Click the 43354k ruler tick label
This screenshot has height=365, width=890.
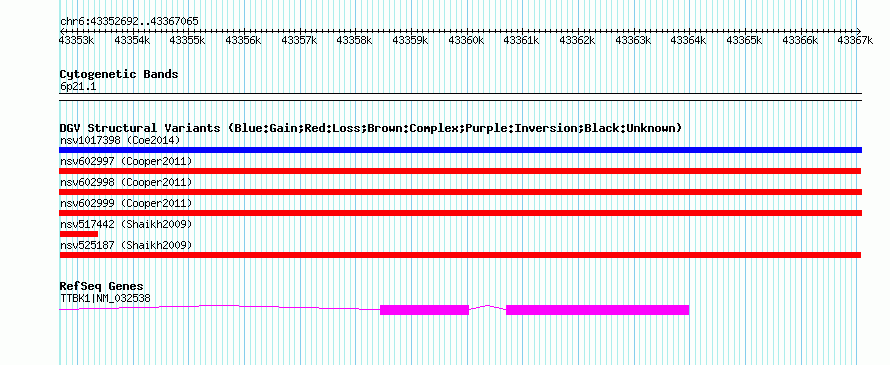click(x=132, y=40)
